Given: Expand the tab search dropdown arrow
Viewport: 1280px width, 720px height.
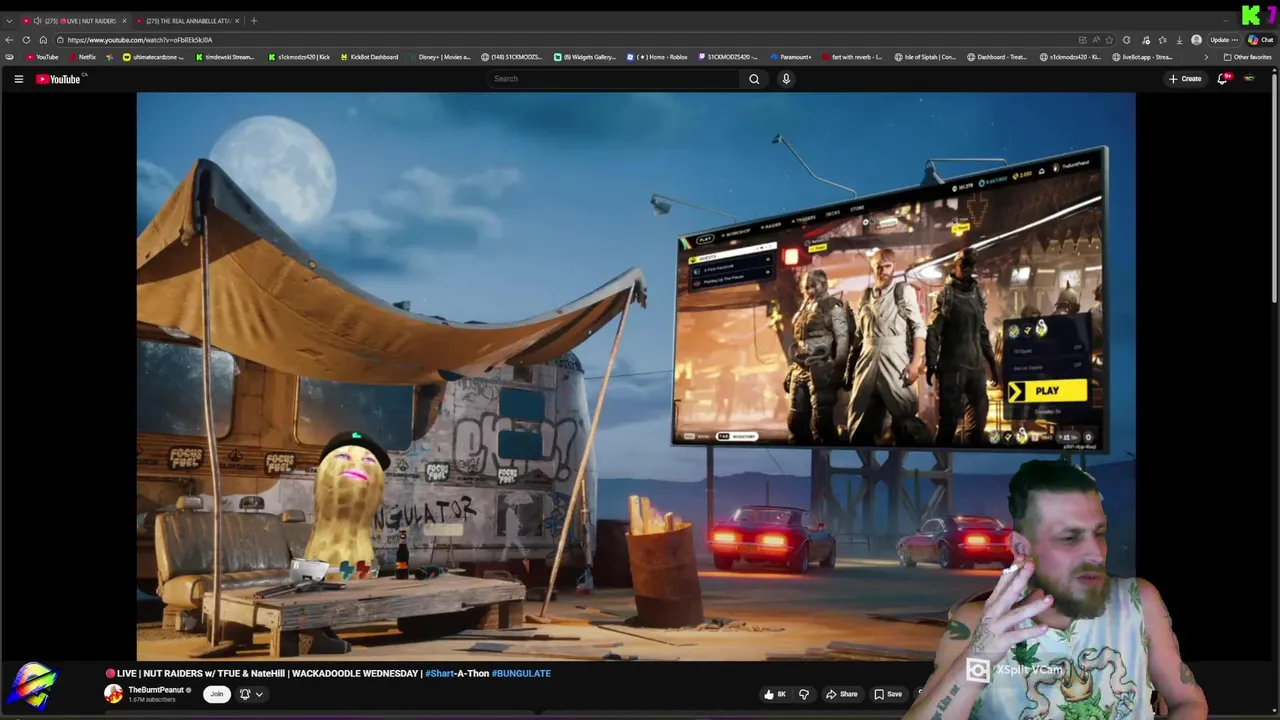Looking at the screenshot, I should (x=9, y=21).
